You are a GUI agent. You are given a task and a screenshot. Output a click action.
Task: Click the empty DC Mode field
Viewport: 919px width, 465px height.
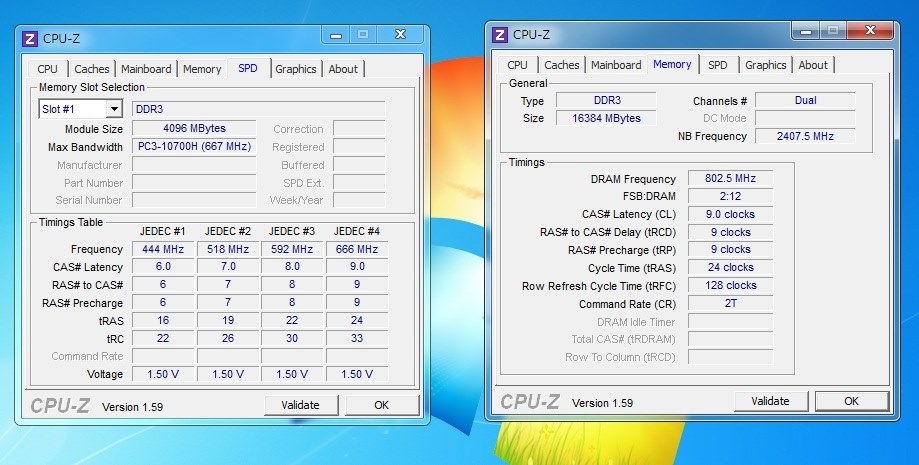click(x=805, y=118)
